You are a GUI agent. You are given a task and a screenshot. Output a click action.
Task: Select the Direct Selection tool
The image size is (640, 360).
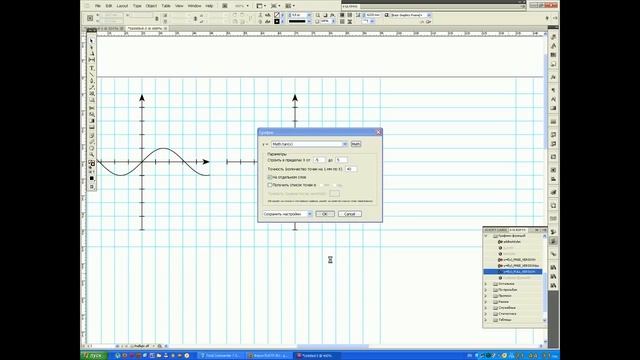(x=91, y=47)
